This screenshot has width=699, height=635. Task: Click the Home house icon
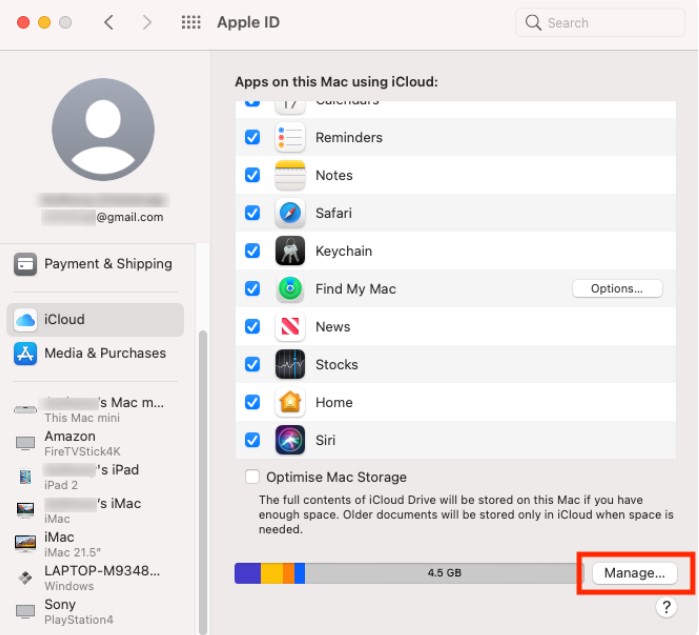point(290,402)
